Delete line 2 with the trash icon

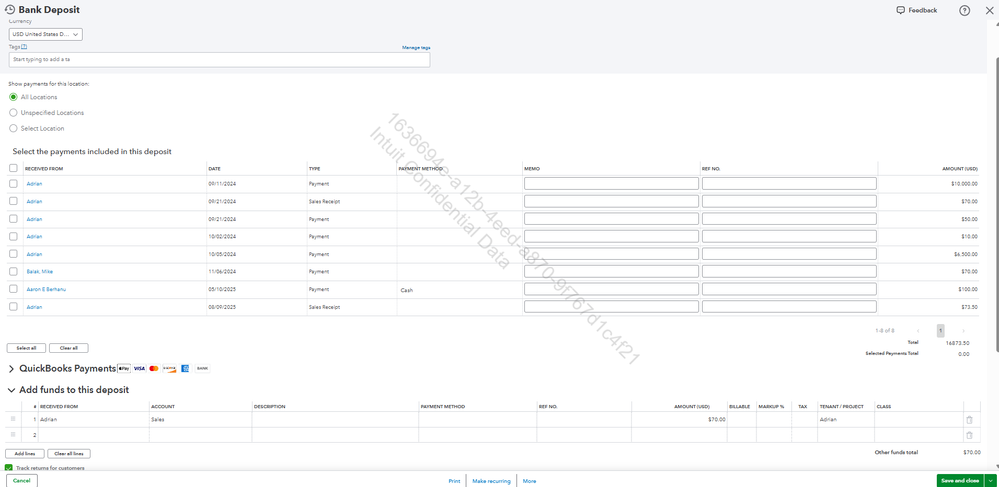(x=969, y=435)
